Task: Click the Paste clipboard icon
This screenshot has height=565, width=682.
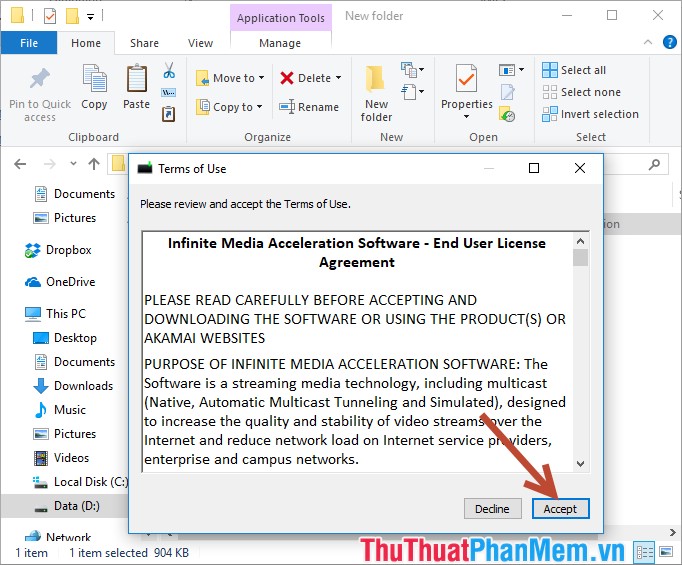Action: coord(137,78)
